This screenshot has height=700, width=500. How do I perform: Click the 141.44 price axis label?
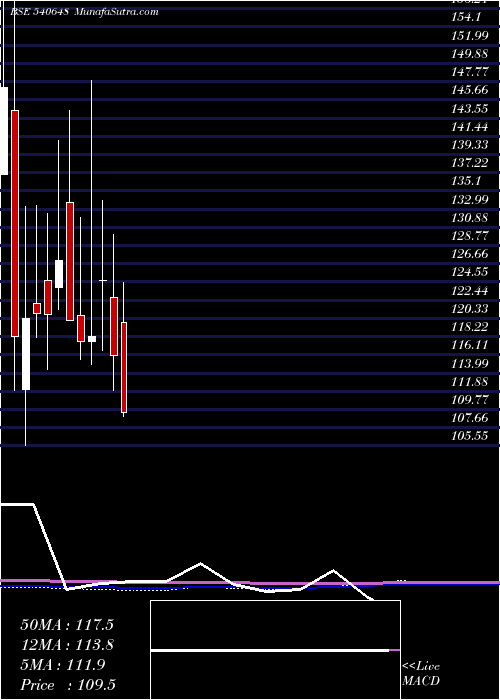(470, 127)
